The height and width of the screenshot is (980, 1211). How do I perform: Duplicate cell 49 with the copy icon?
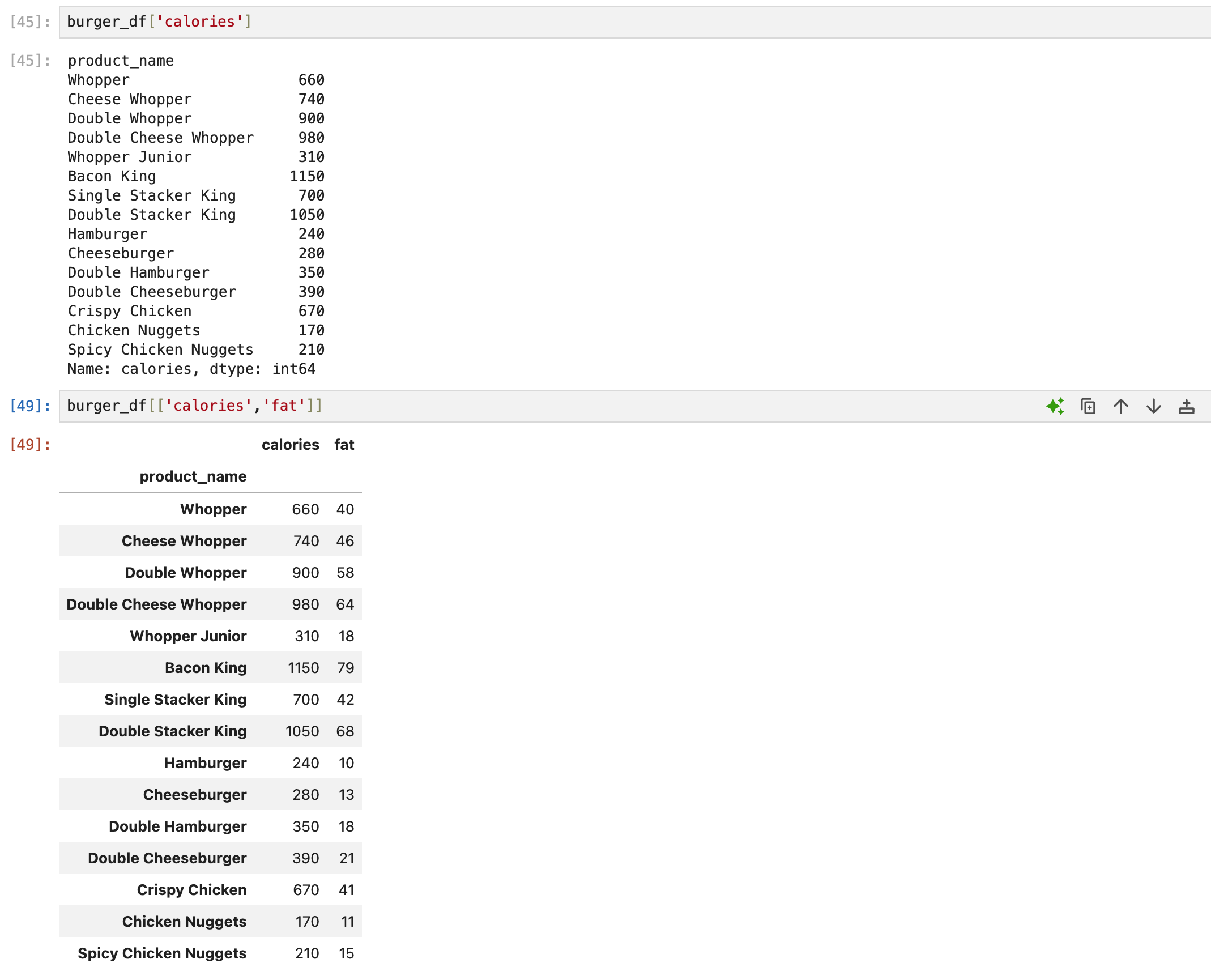coord(1088,406)
